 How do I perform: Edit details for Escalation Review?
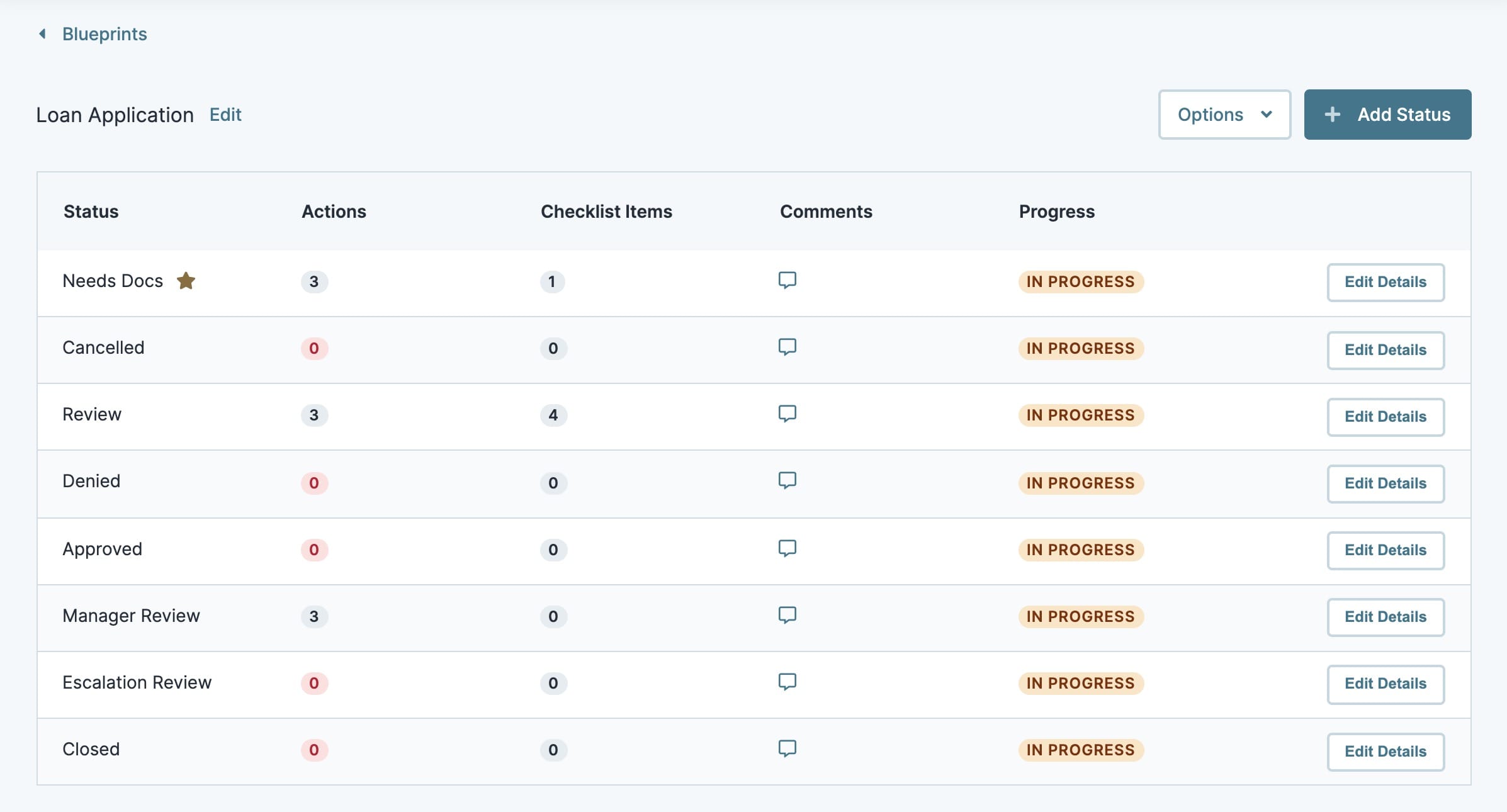(x=1386, y=684)
